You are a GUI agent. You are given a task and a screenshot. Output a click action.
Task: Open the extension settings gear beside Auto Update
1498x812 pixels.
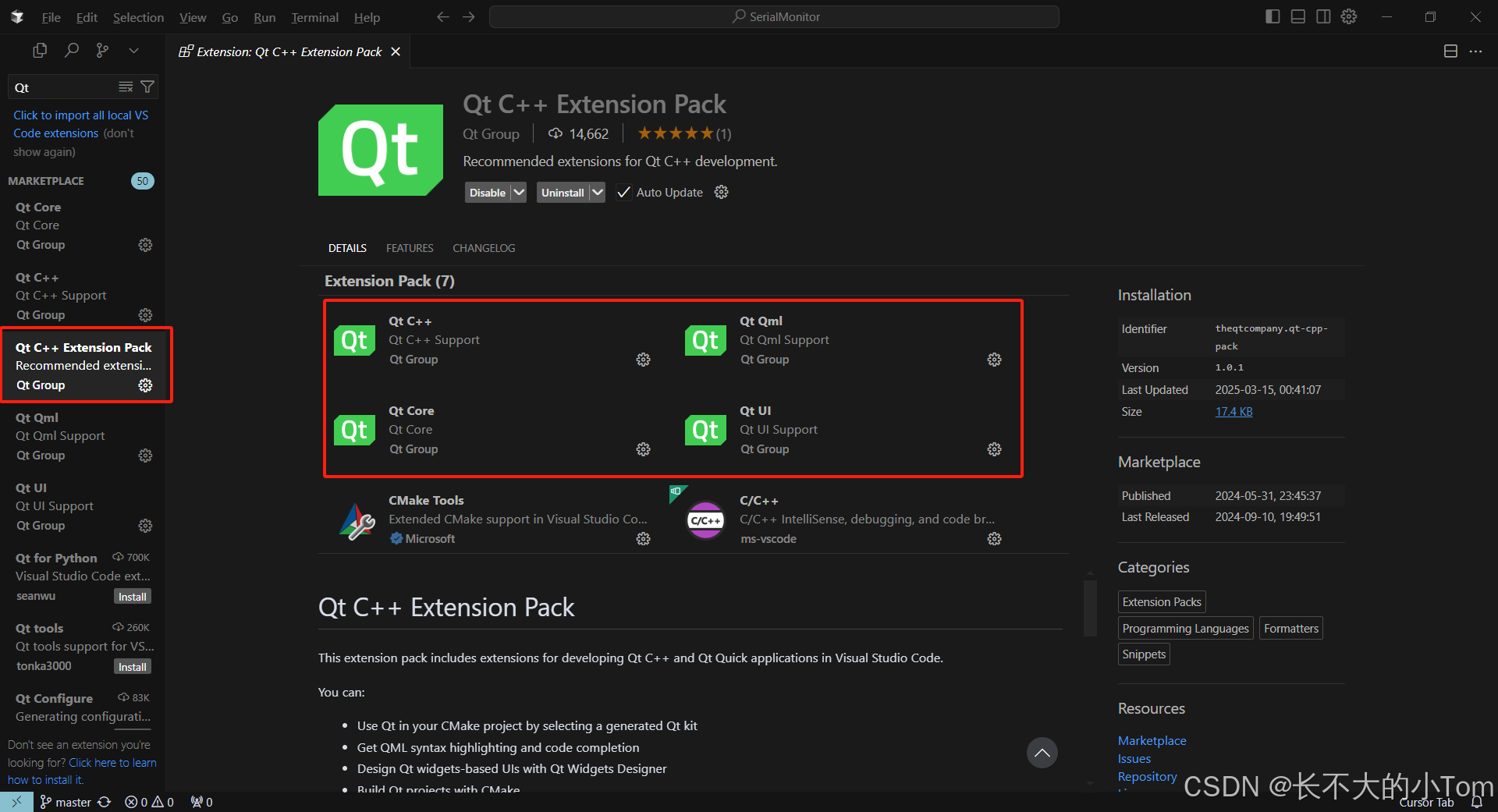[x=722, y=192]
